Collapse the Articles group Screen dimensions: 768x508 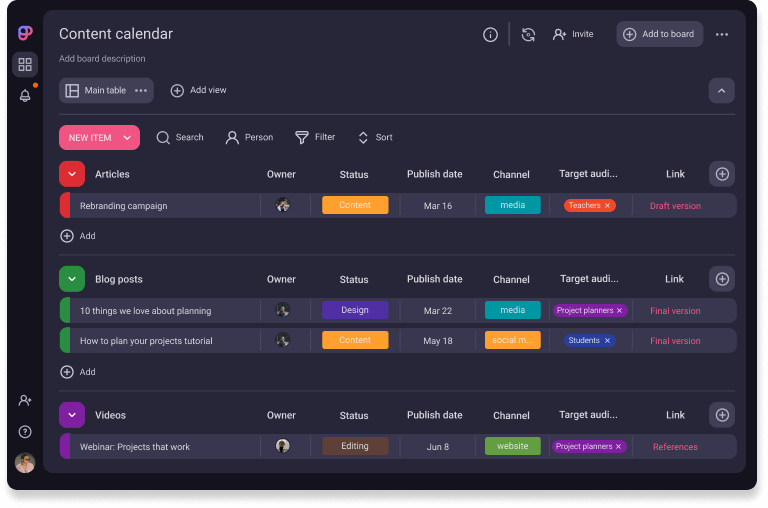coord(72,174)
